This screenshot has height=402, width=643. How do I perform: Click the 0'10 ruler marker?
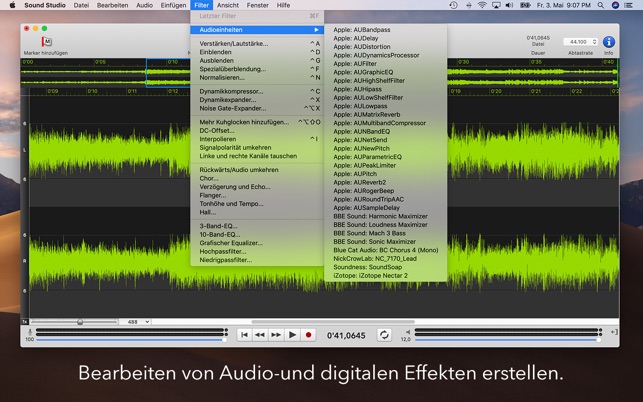click(x=173, y=62)
